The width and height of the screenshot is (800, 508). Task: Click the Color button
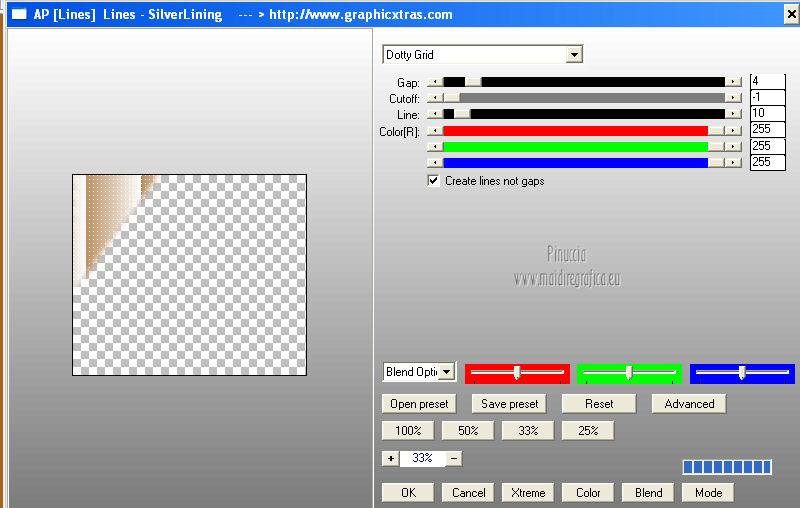click(588, 493)
